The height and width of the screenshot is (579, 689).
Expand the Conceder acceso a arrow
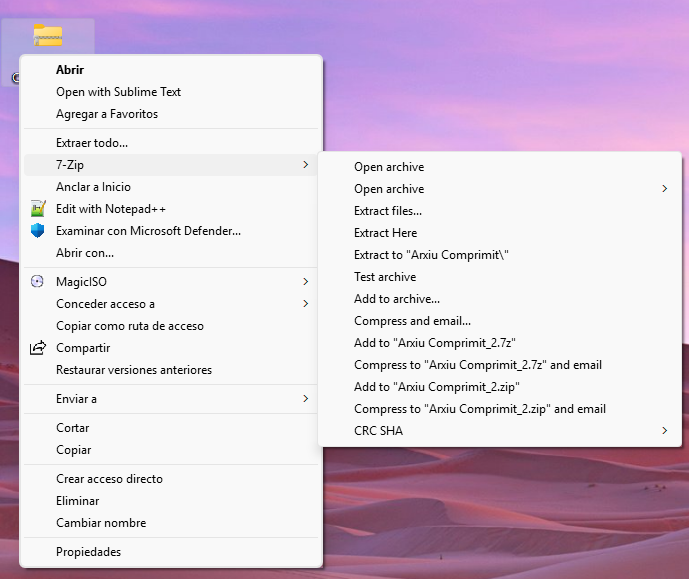(x=305, y=304)
